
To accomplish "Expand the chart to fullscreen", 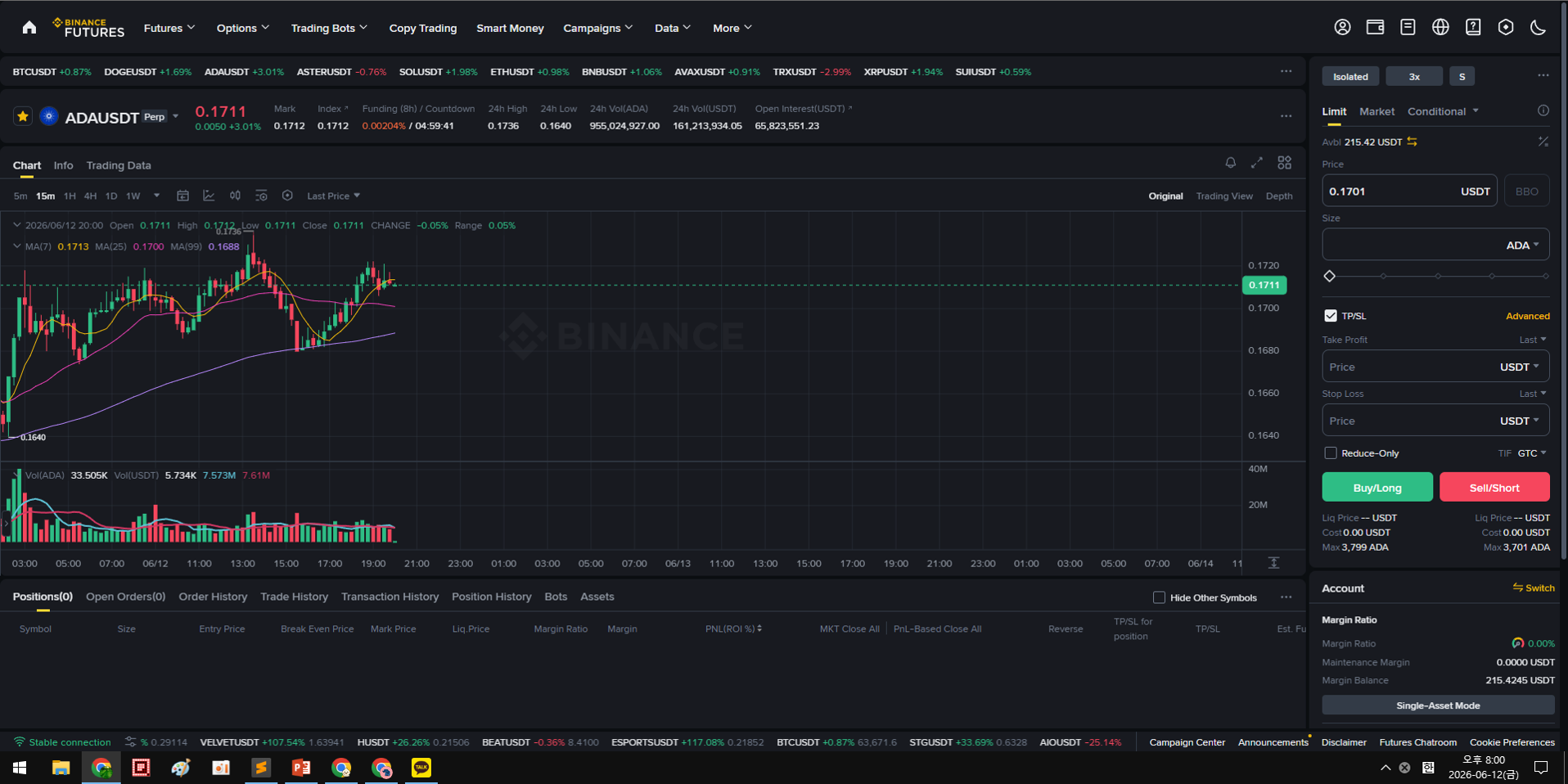I will (1257, 163).
